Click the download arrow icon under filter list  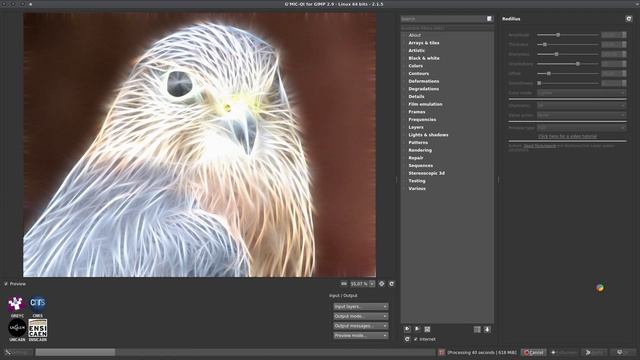(487, 329)
